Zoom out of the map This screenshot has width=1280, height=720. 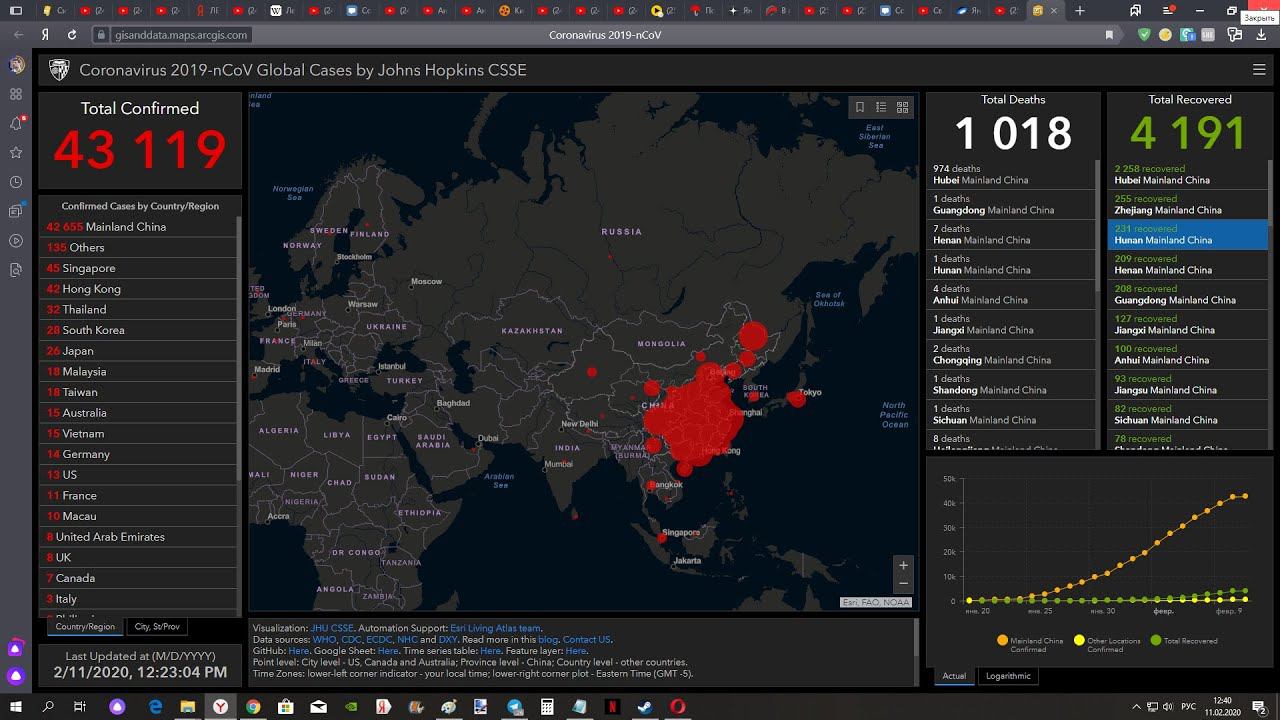tap(903, 583)
